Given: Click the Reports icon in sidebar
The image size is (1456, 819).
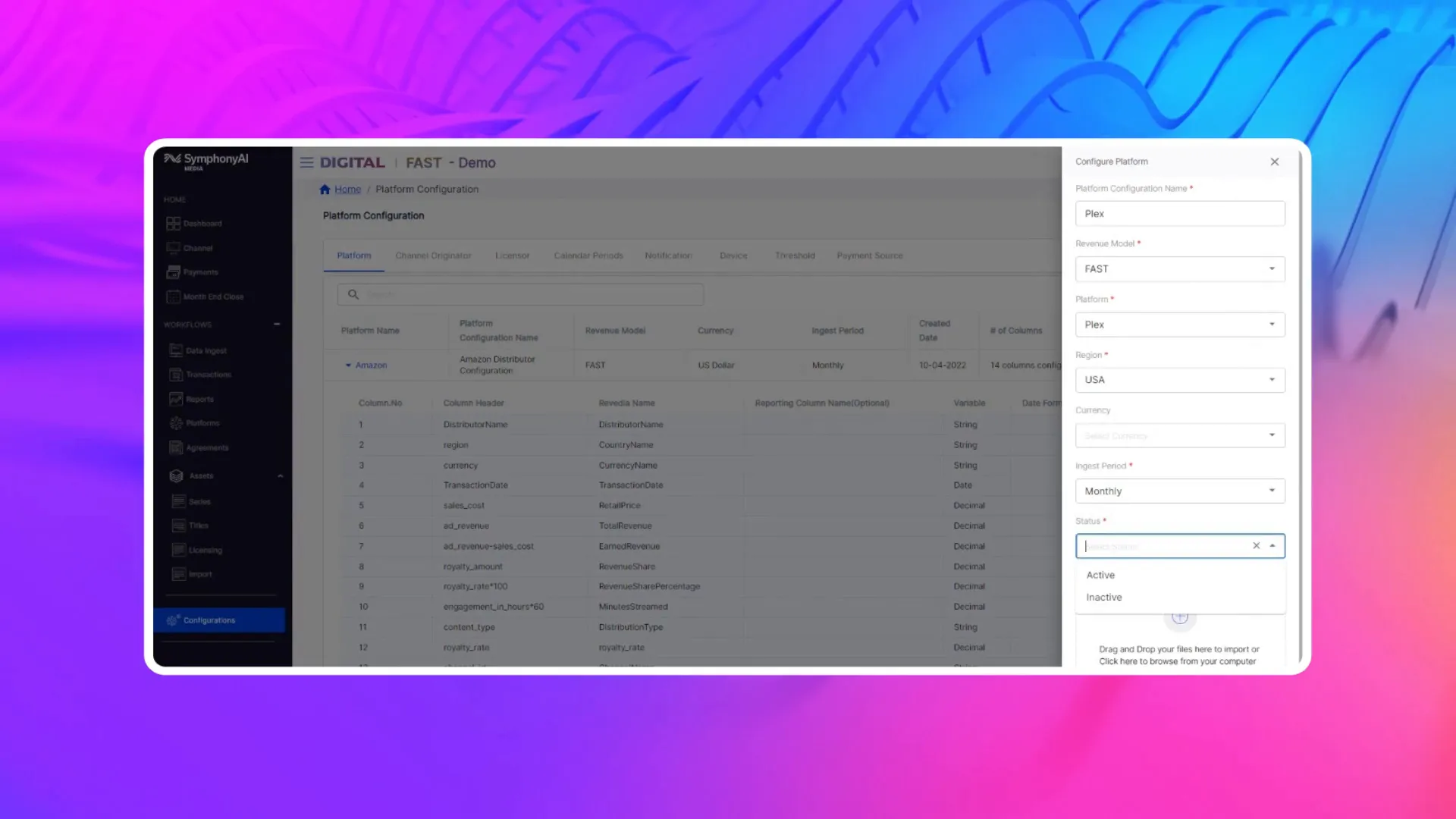Looking at the screenshot, I should click(176, 399).
